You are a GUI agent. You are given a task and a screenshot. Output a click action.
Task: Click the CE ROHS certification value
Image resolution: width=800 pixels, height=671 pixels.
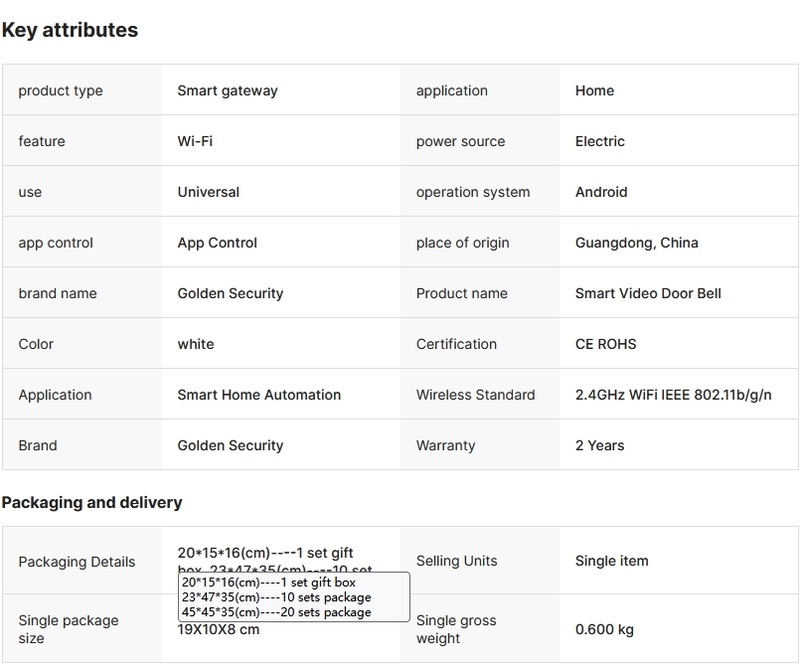[x=606, y=344]
